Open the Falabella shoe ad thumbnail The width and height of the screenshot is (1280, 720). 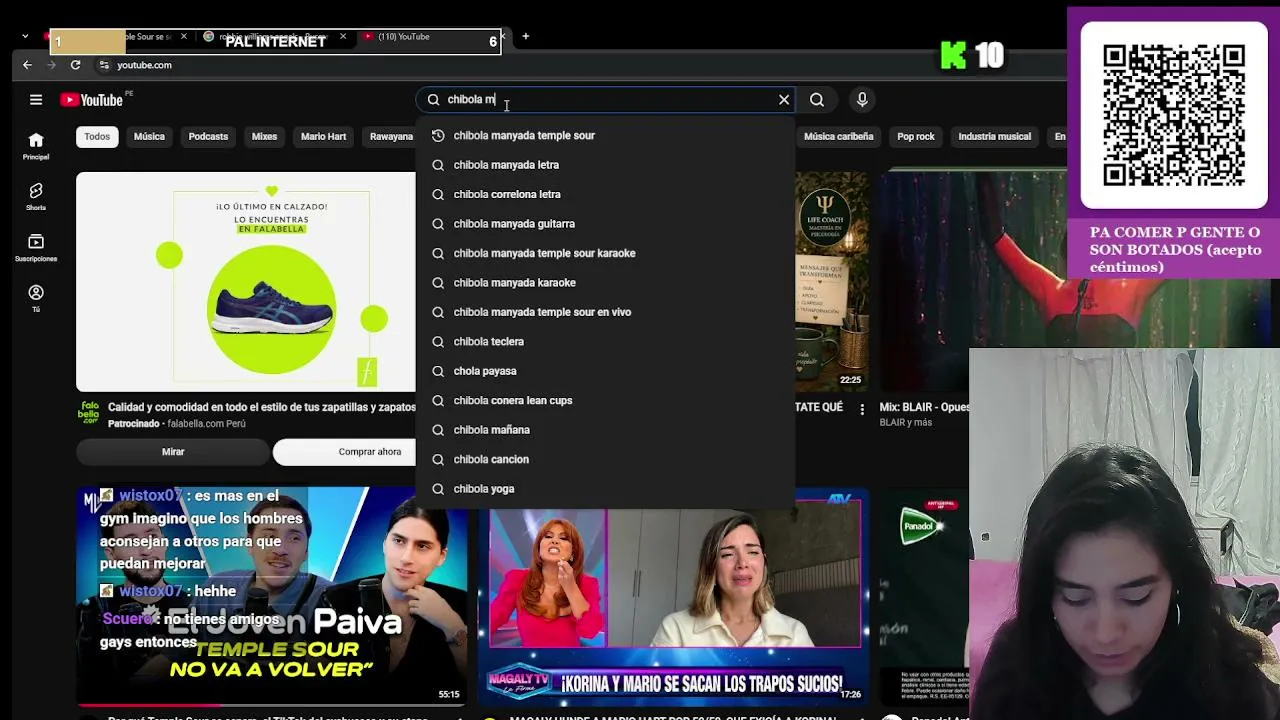click(x=246, y=282)
